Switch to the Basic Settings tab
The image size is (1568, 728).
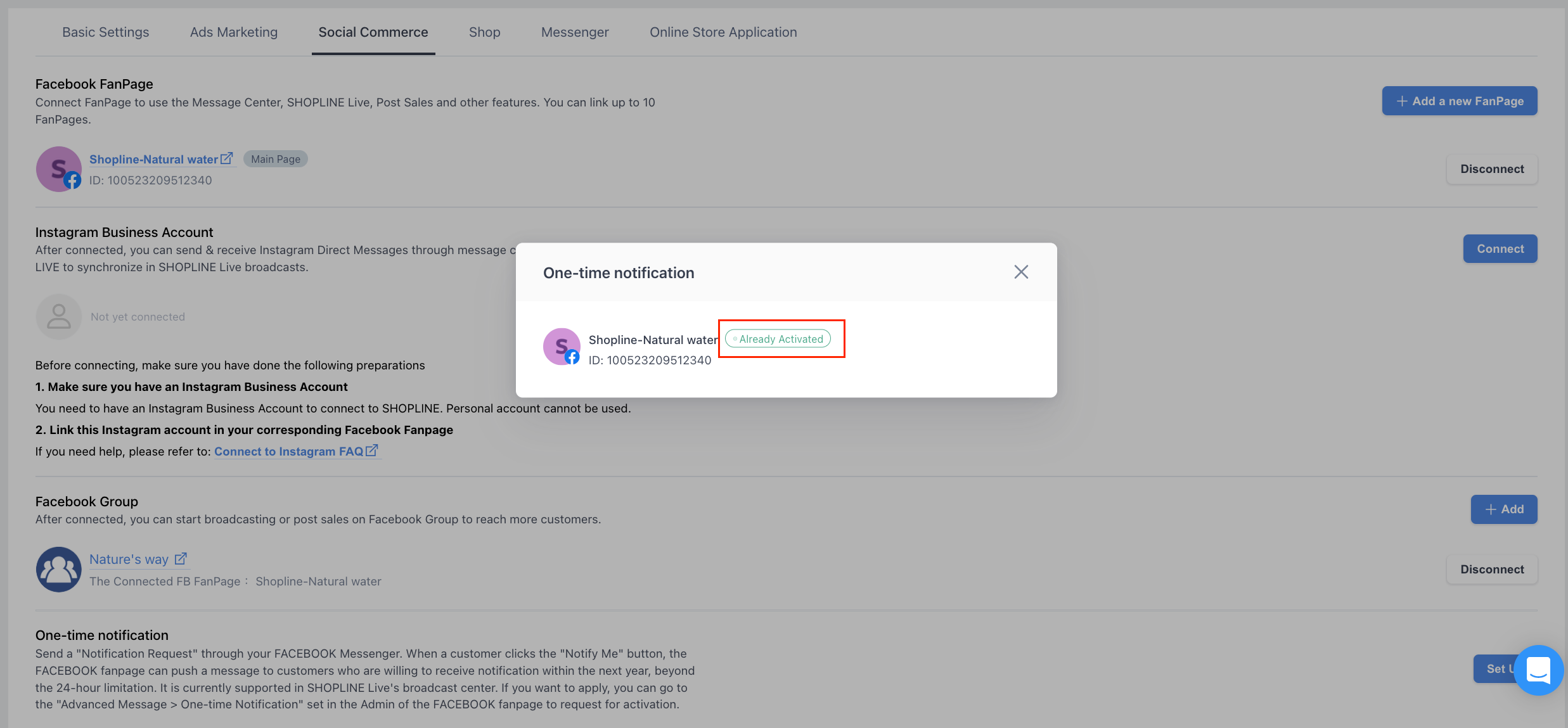point(106,32)
